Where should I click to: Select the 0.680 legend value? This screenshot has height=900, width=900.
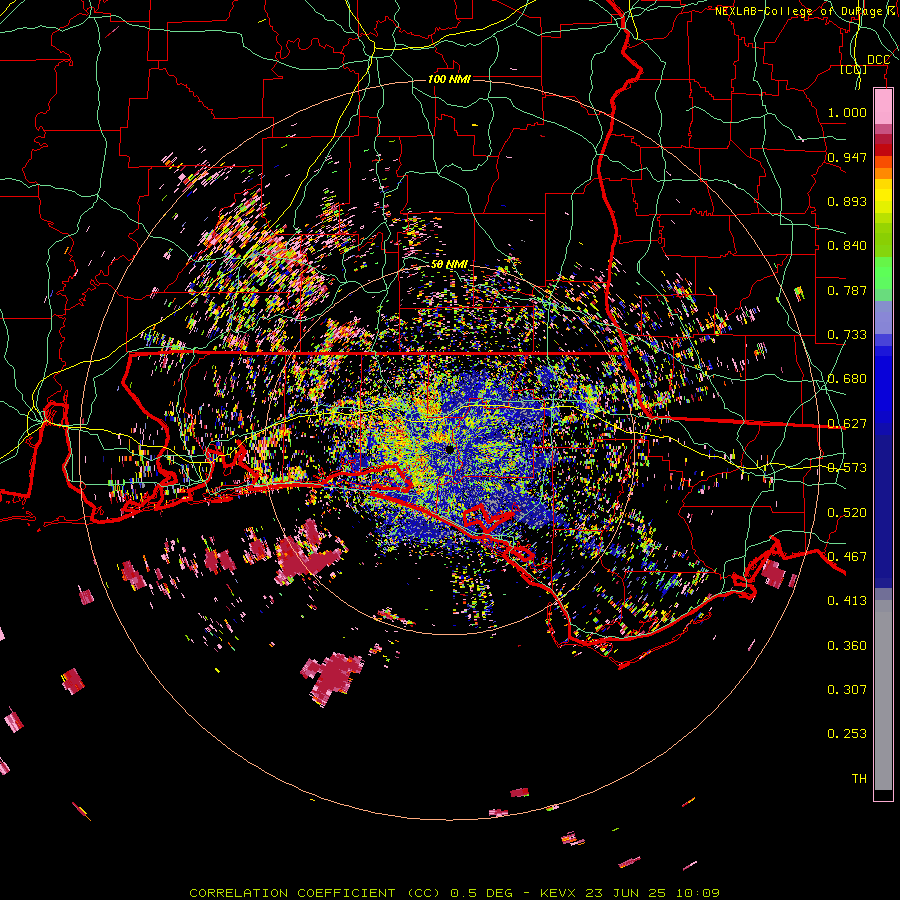847,379
